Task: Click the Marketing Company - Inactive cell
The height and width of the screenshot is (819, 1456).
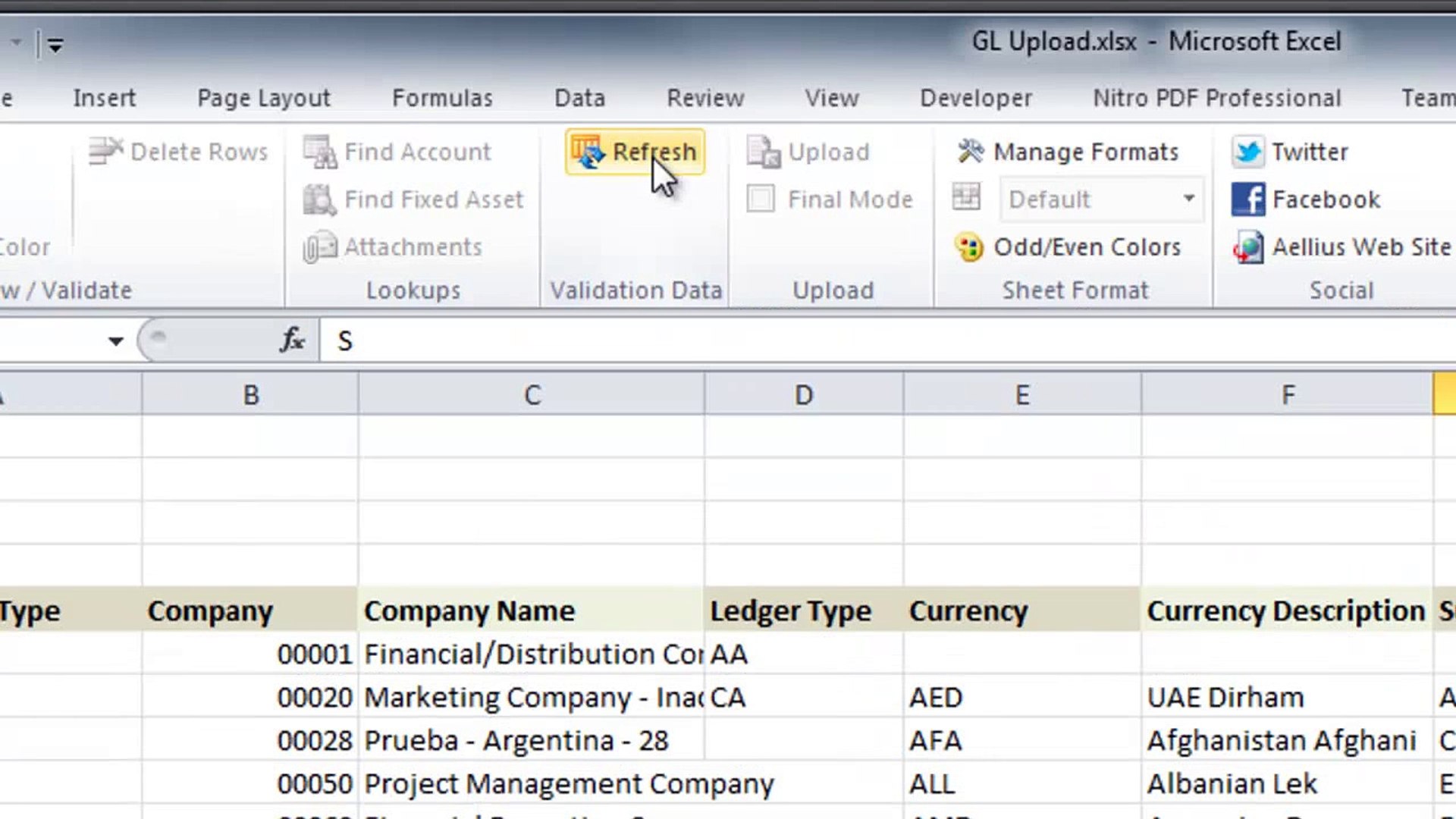Action: (x=532, y=697)
